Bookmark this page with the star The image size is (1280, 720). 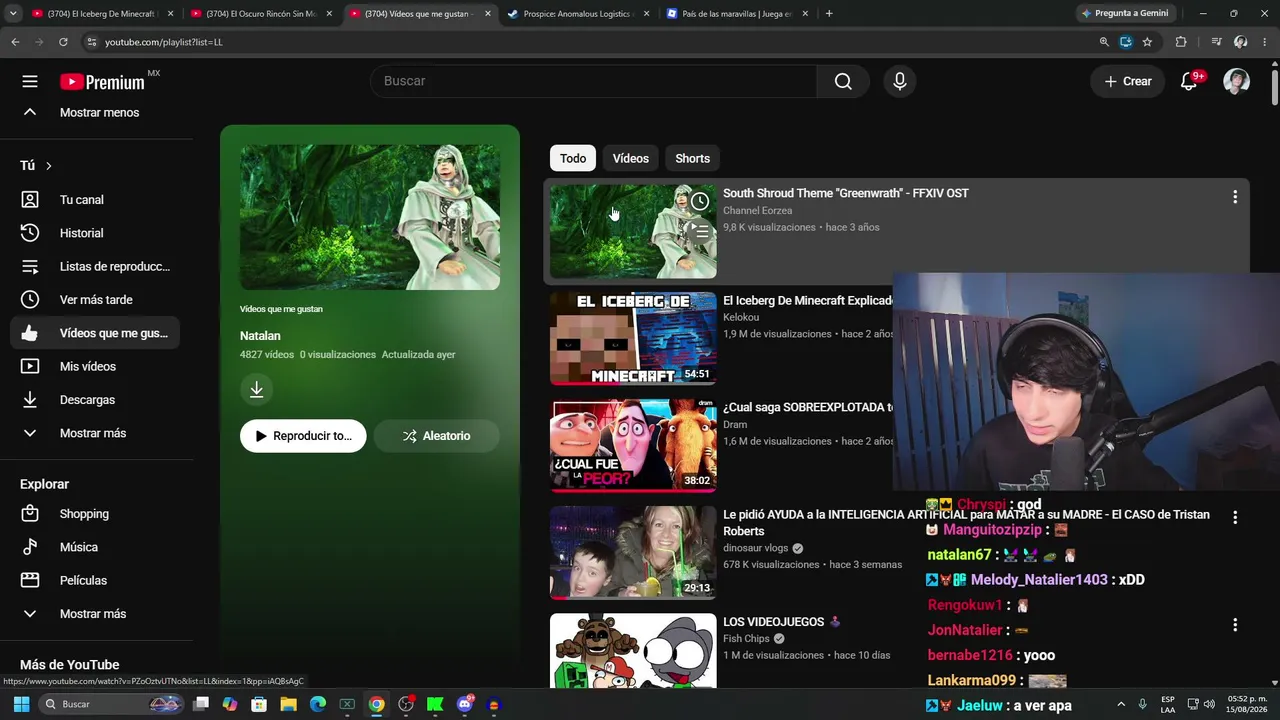pyautogui.click(x=1147, y=42)
